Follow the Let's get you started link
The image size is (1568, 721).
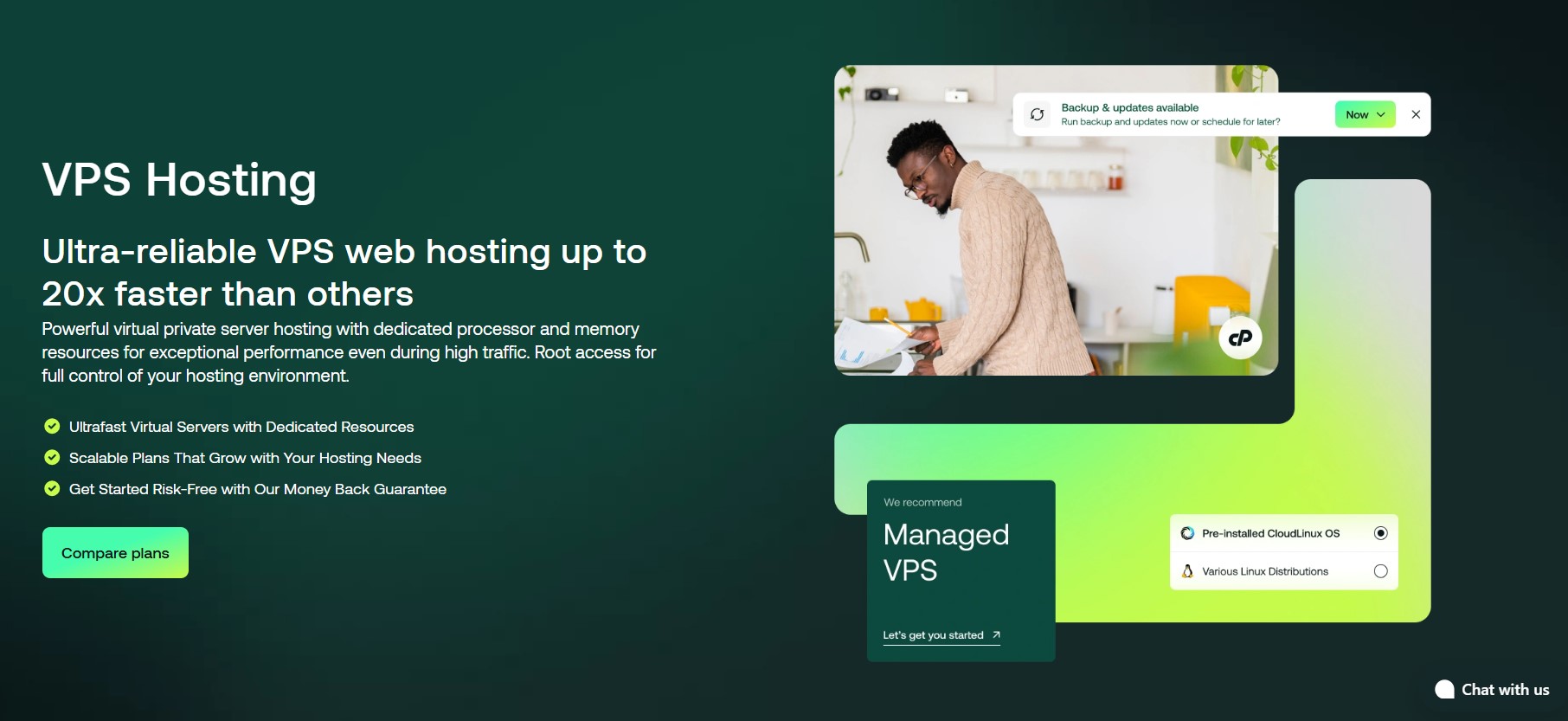coord(941,635)
